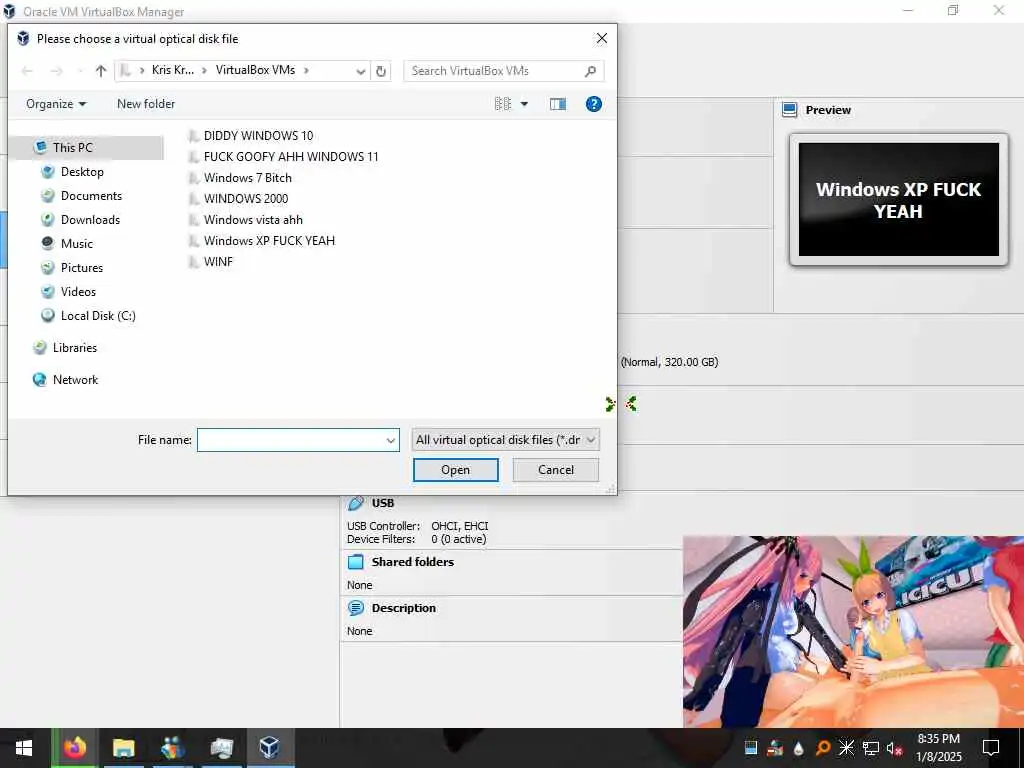Click the change view layout icon
This screenshot has height=768, width=1024.
coord(503,104)
